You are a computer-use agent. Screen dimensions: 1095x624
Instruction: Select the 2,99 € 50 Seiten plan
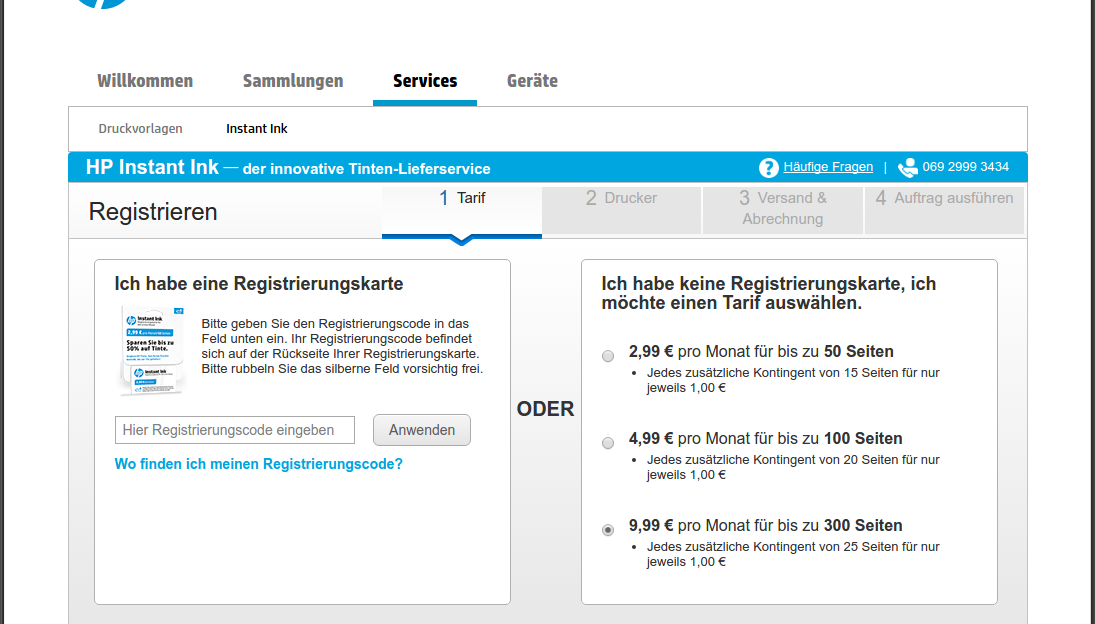608,356
